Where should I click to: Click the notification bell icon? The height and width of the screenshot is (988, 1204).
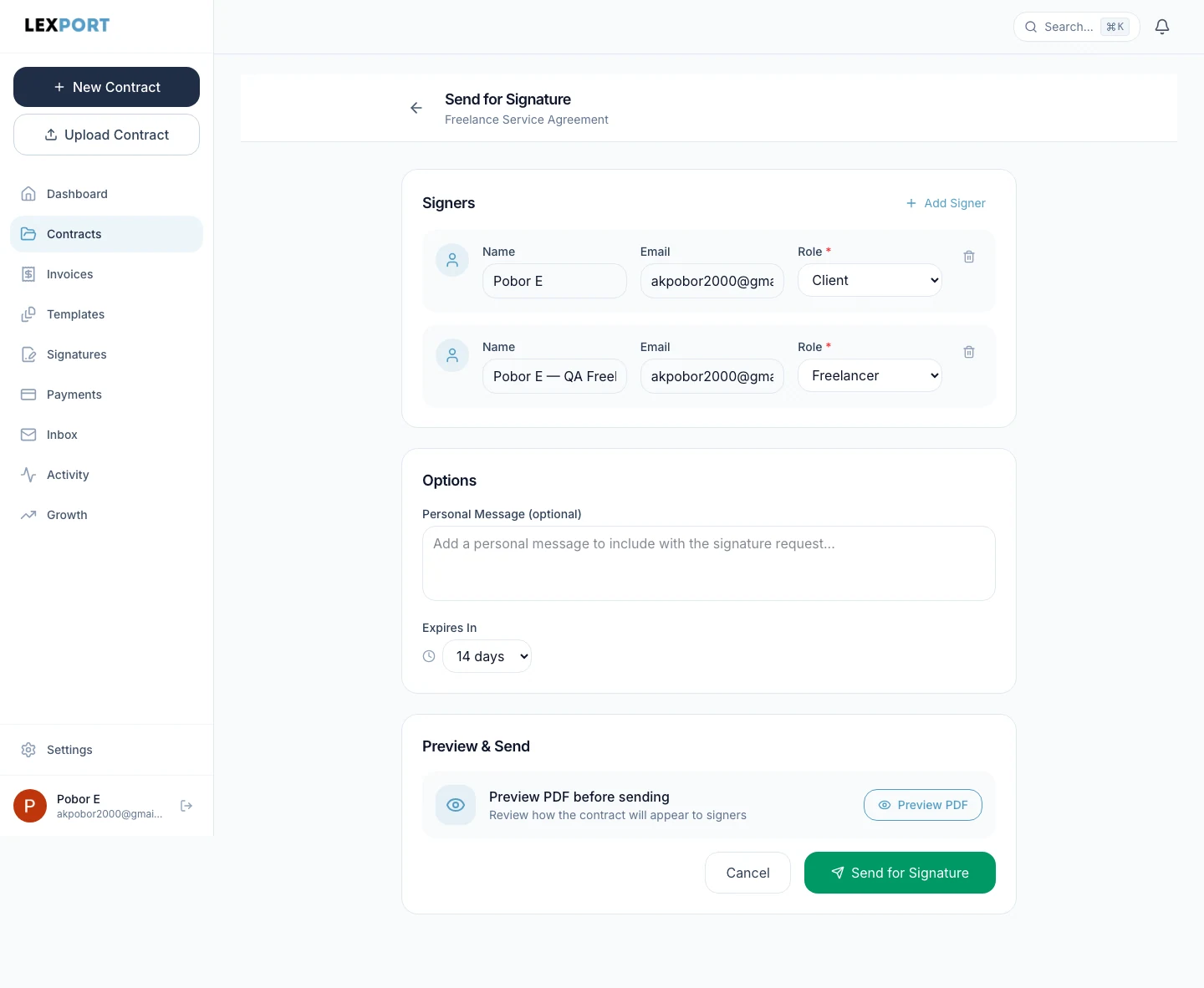[x=1162, y=27]
